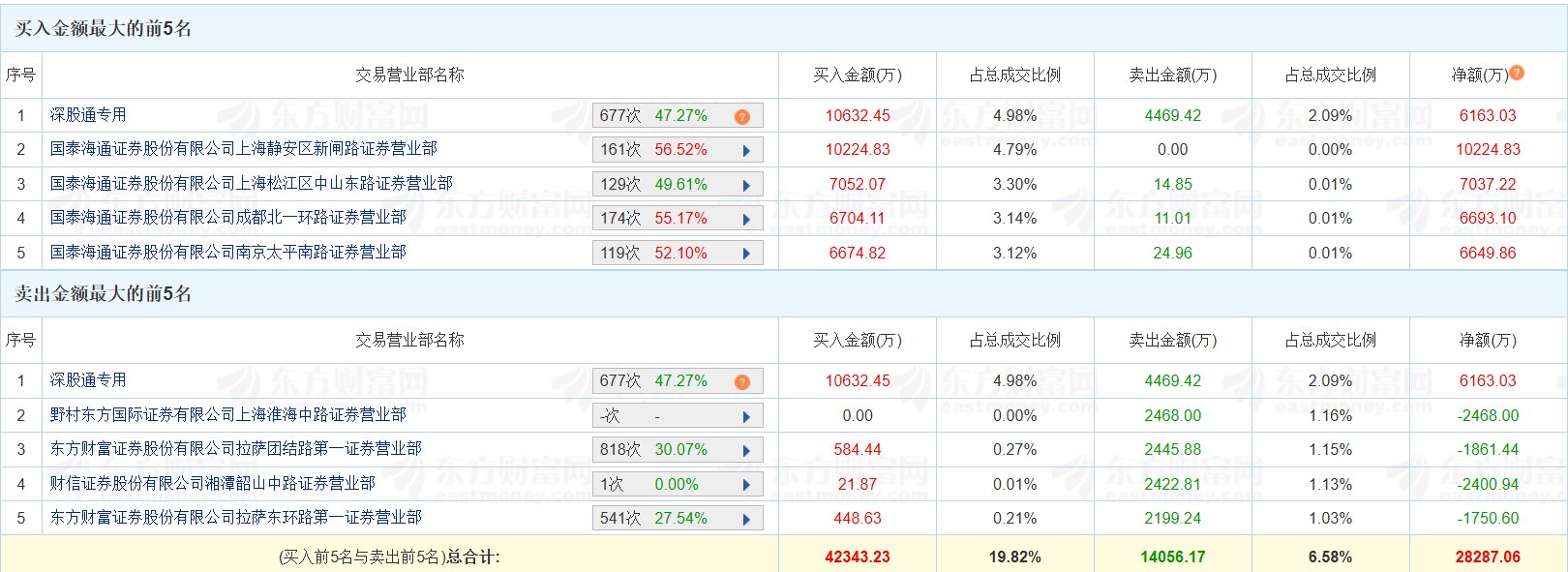Click buy amount 584.44

(858, 449)
